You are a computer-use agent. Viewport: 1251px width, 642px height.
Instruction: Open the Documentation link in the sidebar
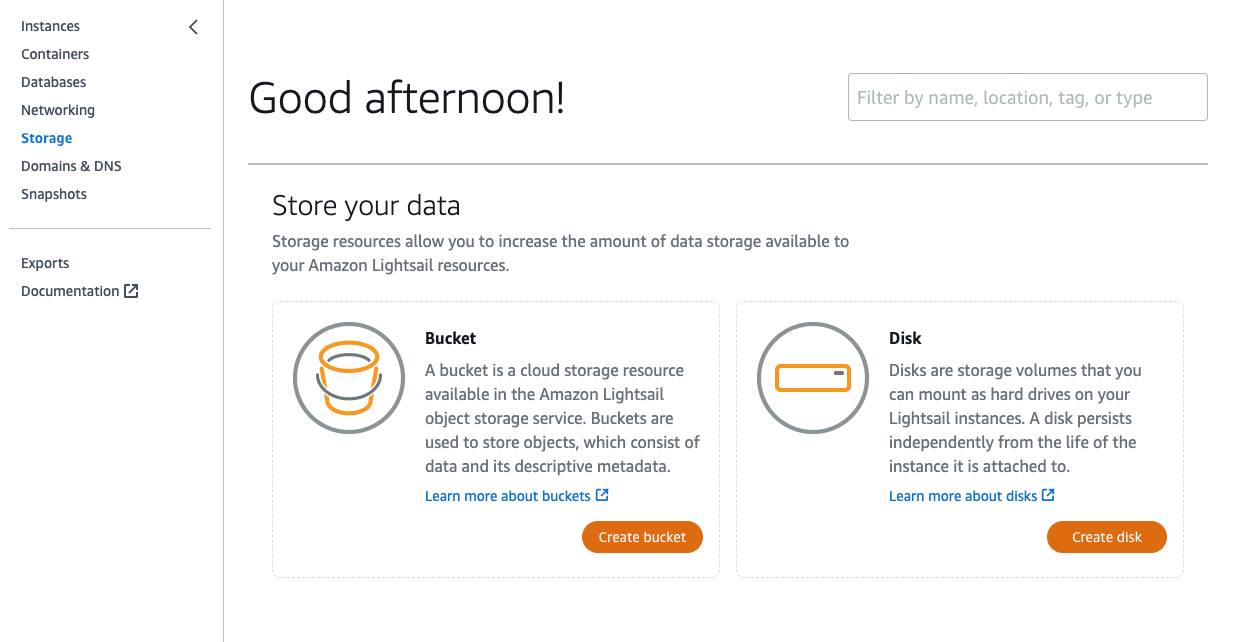tap(70, 291)
